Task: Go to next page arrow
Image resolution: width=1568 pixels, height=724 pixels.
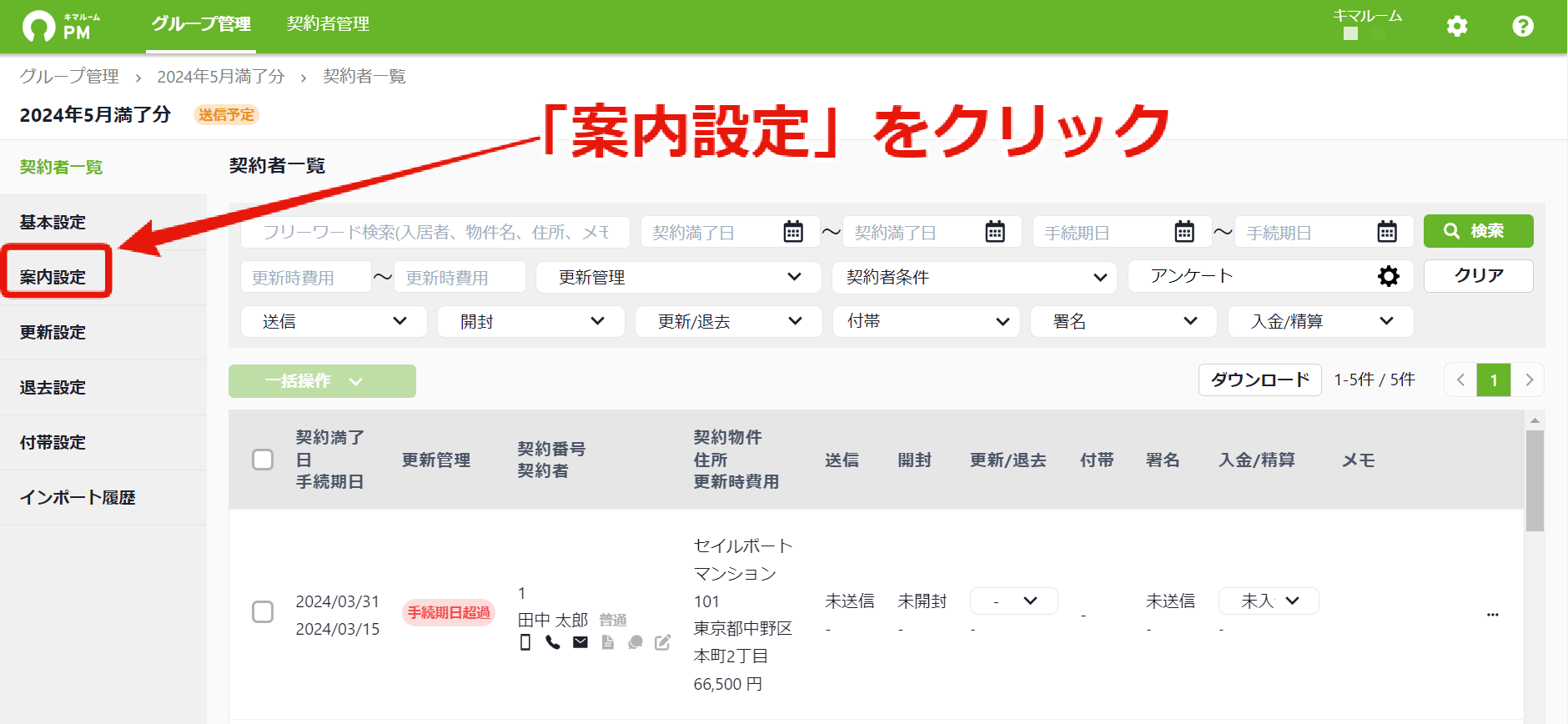Action: click(x=1529, y=380)
